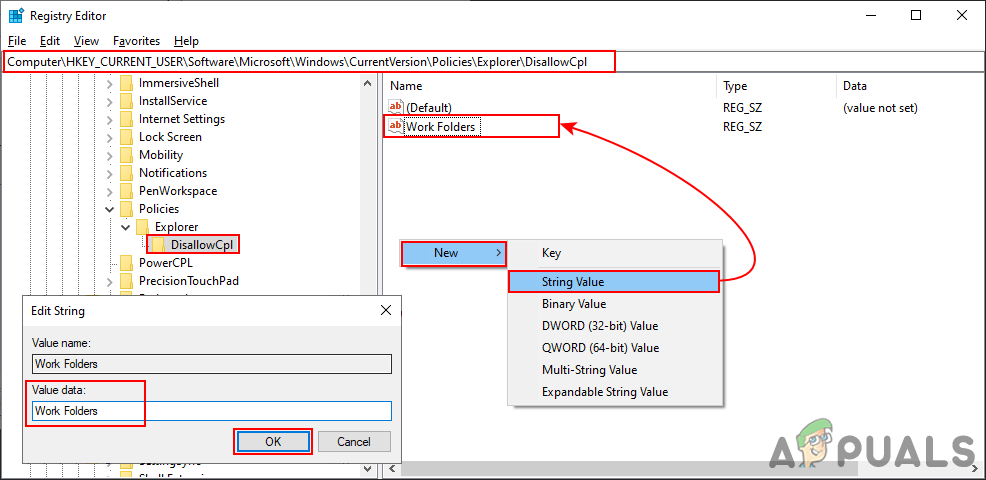Open the Favorites menu

(136, 41)
